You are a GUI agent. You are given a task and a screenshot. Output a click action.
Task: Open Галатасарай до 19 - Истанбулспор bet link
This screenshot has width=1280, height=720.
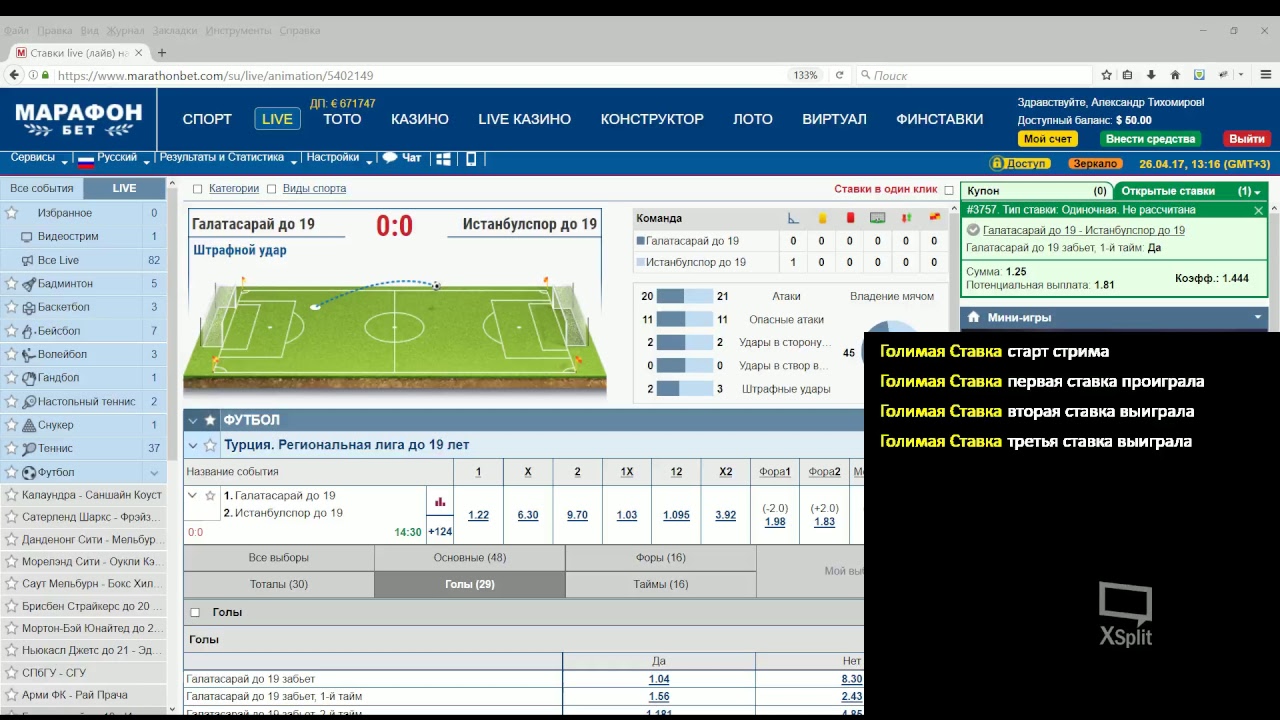(1084, 230)
